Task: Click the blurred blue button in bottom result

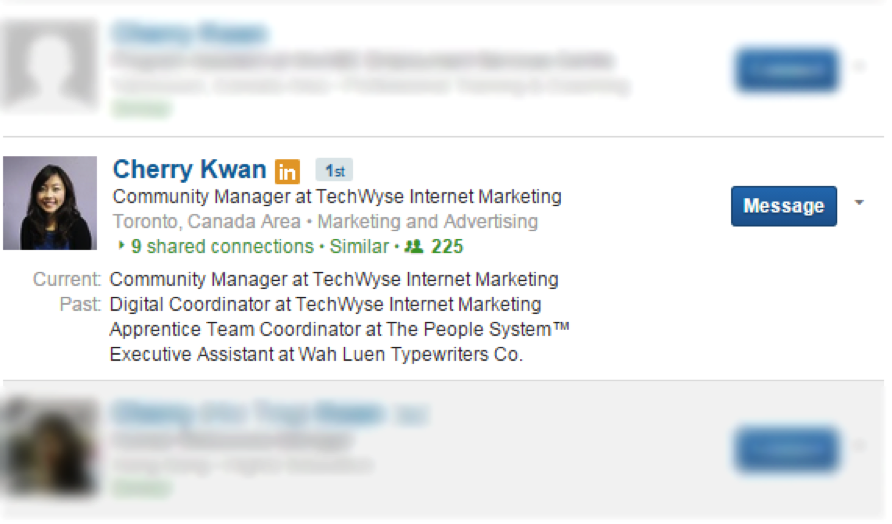Action: click(x=786, y=449)
